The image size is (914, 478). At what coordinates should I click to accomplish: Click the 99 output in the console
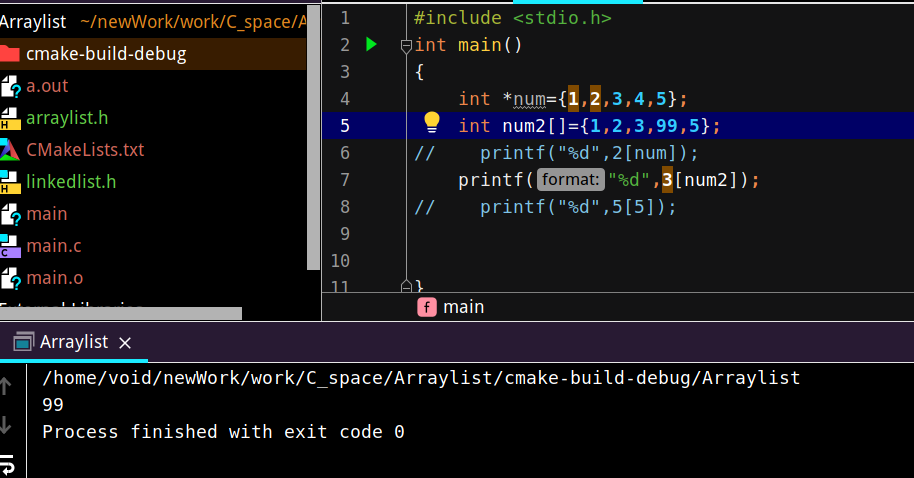(53, 405)
